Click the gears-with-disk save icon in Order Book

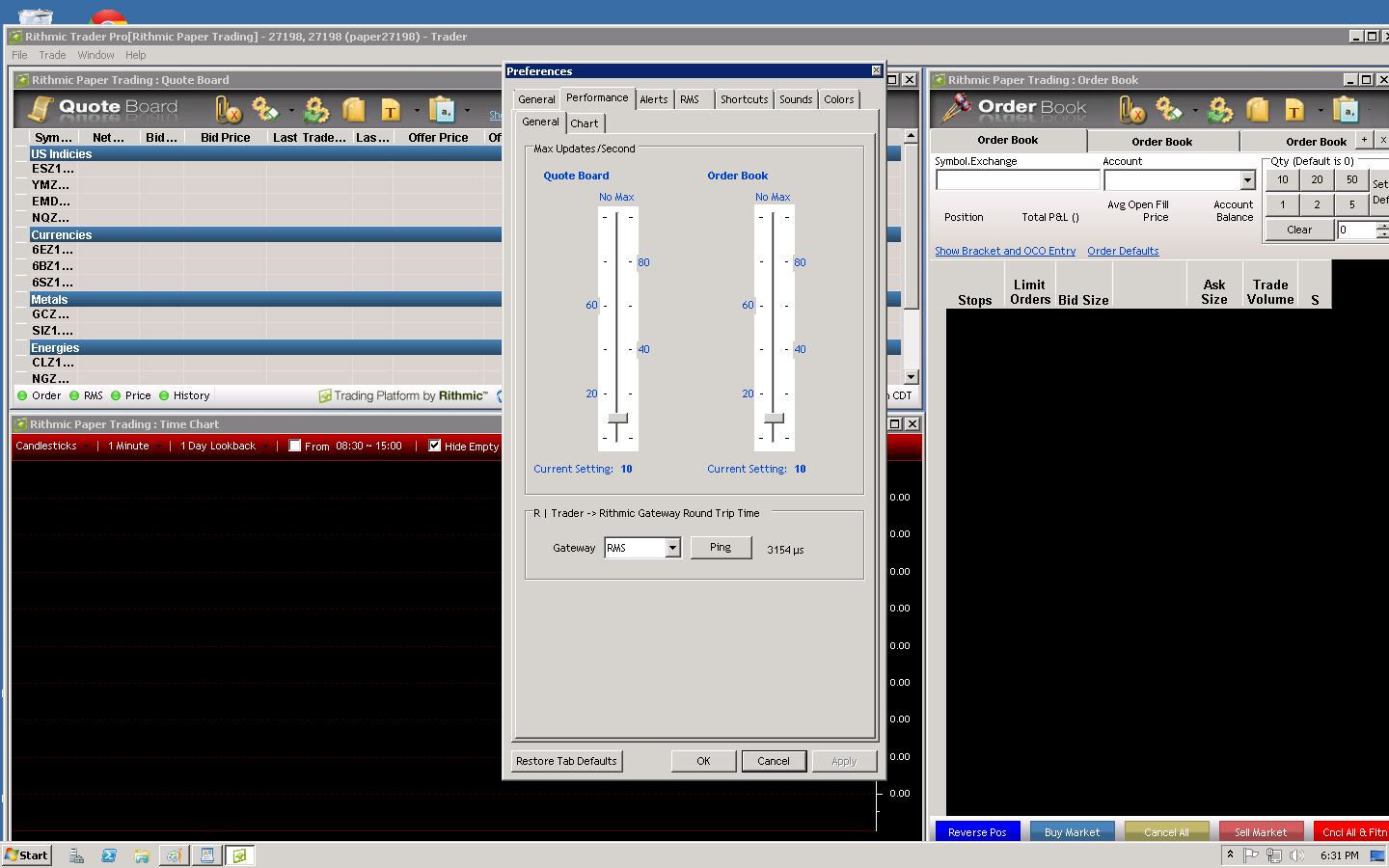(x=1169, y=110)
